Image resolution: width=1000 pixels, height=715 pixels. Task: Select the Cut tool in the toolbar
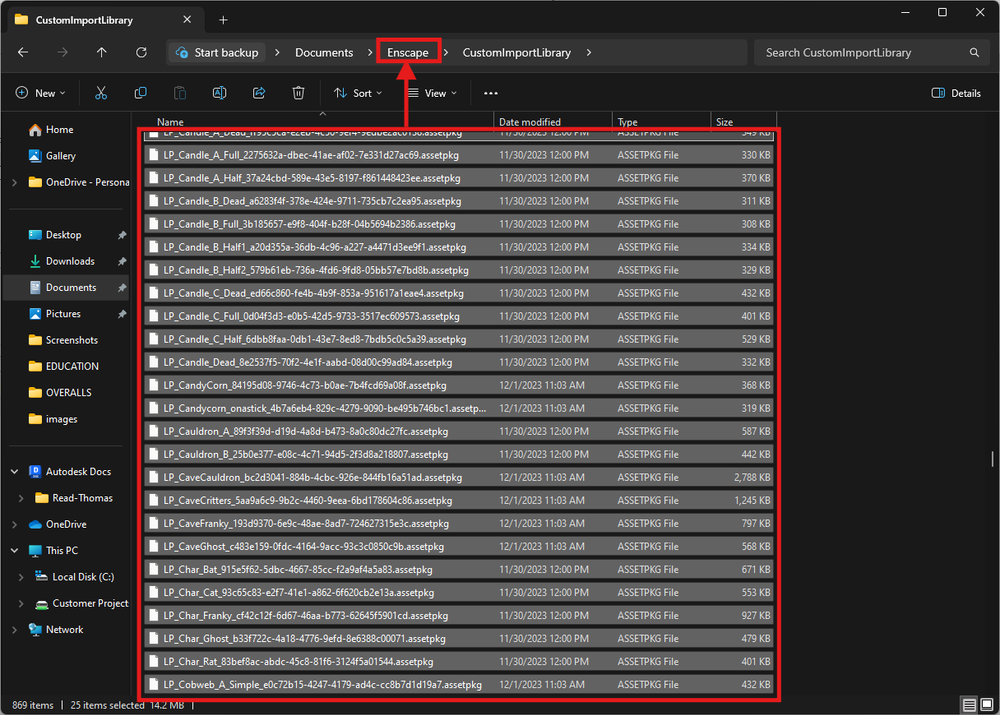point(100,92)
